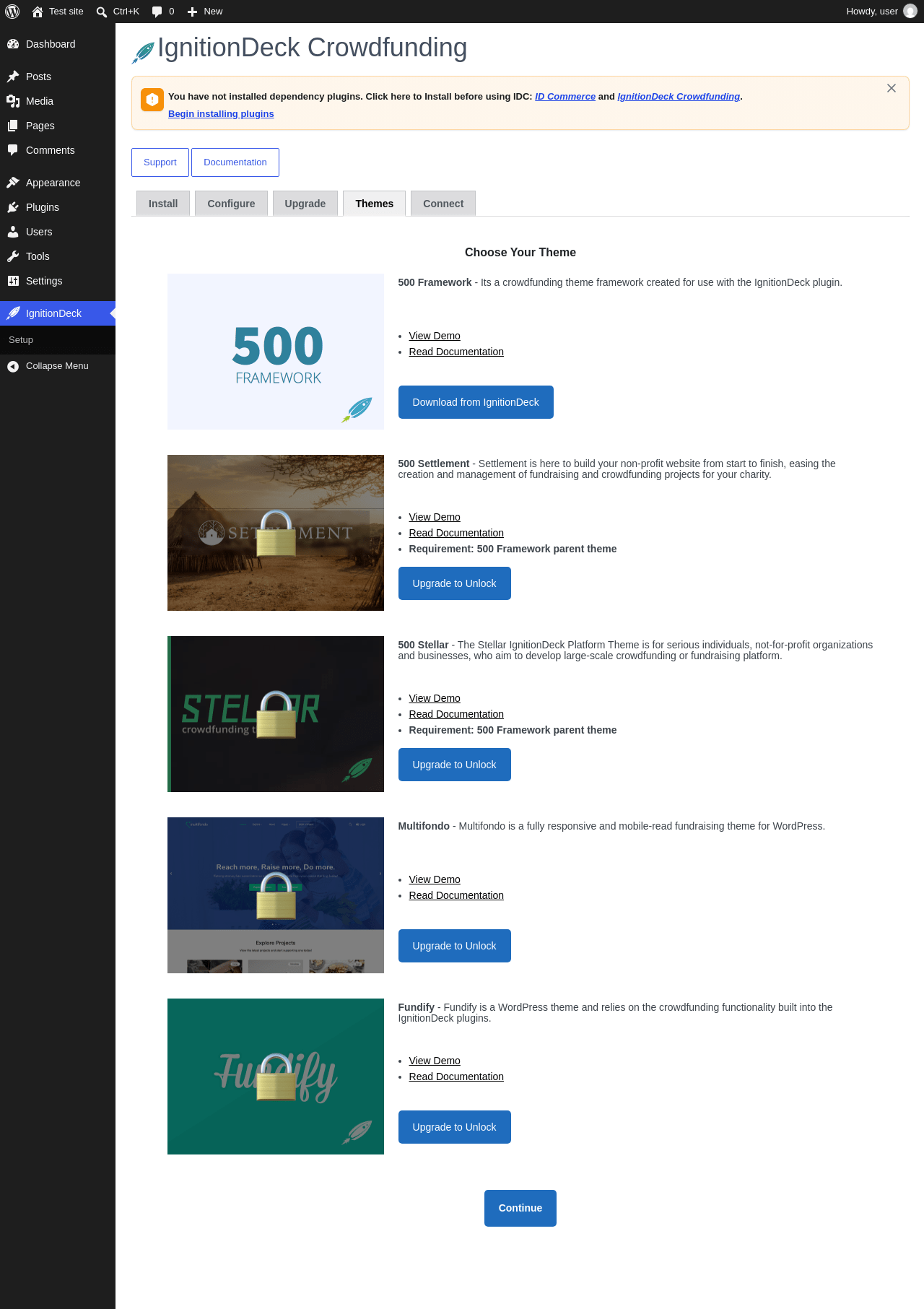Screen dimensions: 924x1309
Task: Select the Themes tab
Action: pos(375,204)
